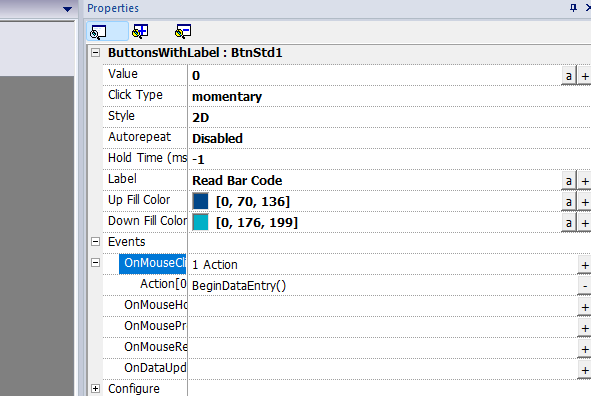The width and height of the screenshot is (591, 396).
Task: Click the '1 Action' summary text
Action: (215, 265)
